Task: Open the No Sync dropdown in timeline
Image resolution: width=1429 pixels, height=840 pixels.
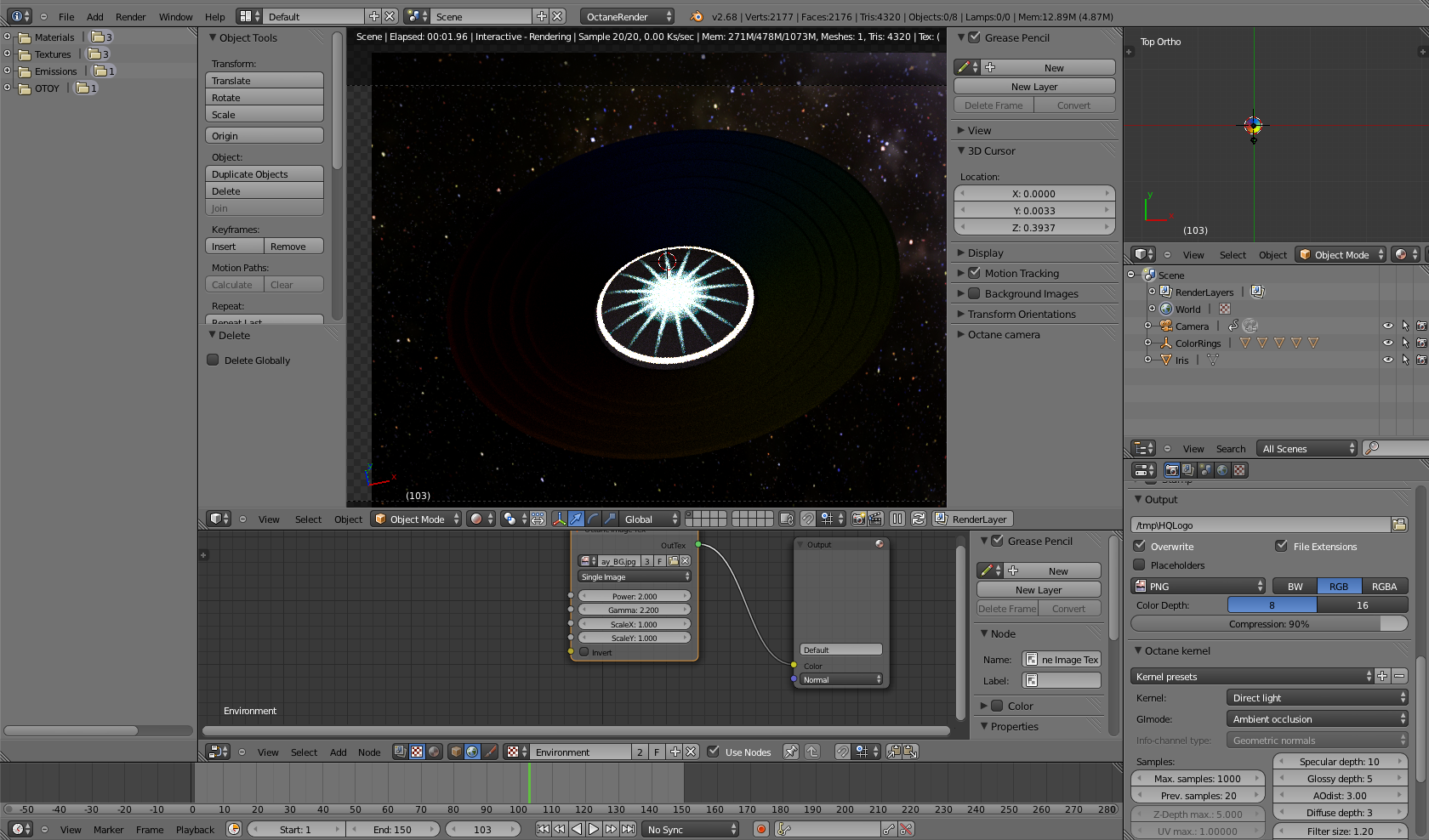Action: pos(691,829)
